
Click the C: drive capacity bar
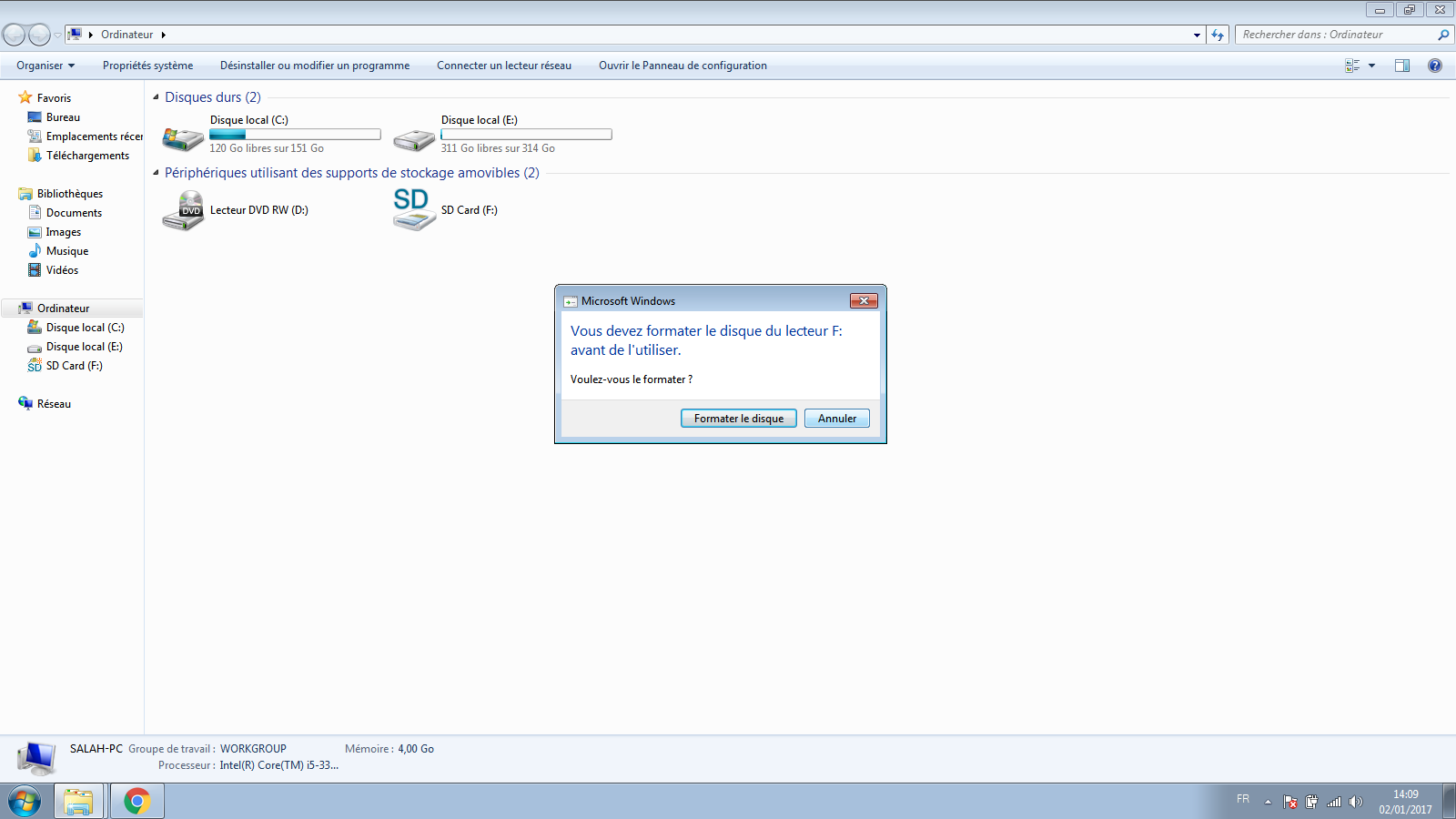[295, 135]
